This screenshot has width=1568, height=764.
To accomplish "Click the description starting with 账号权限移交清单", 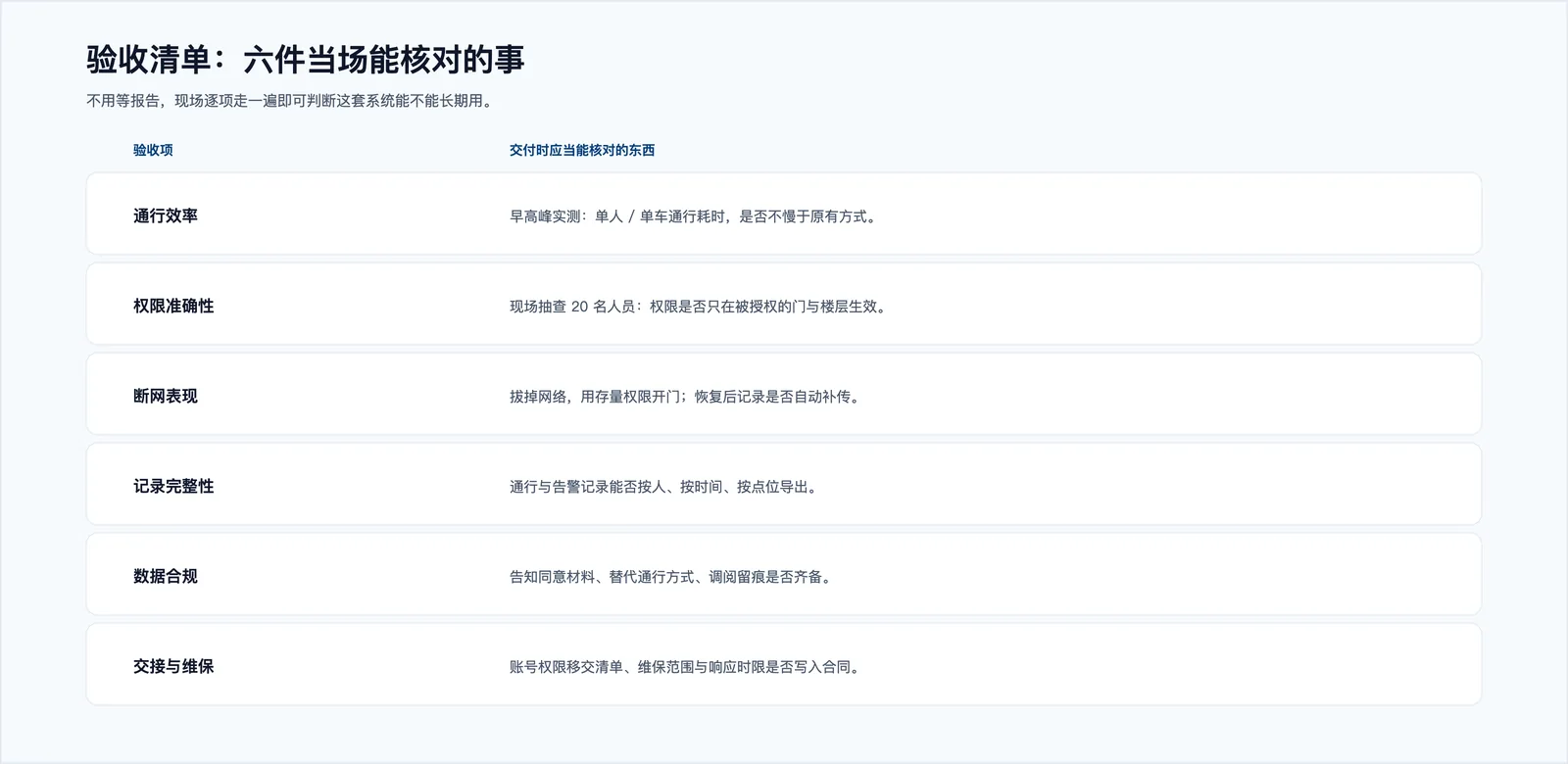I will (x=687, y=667).
